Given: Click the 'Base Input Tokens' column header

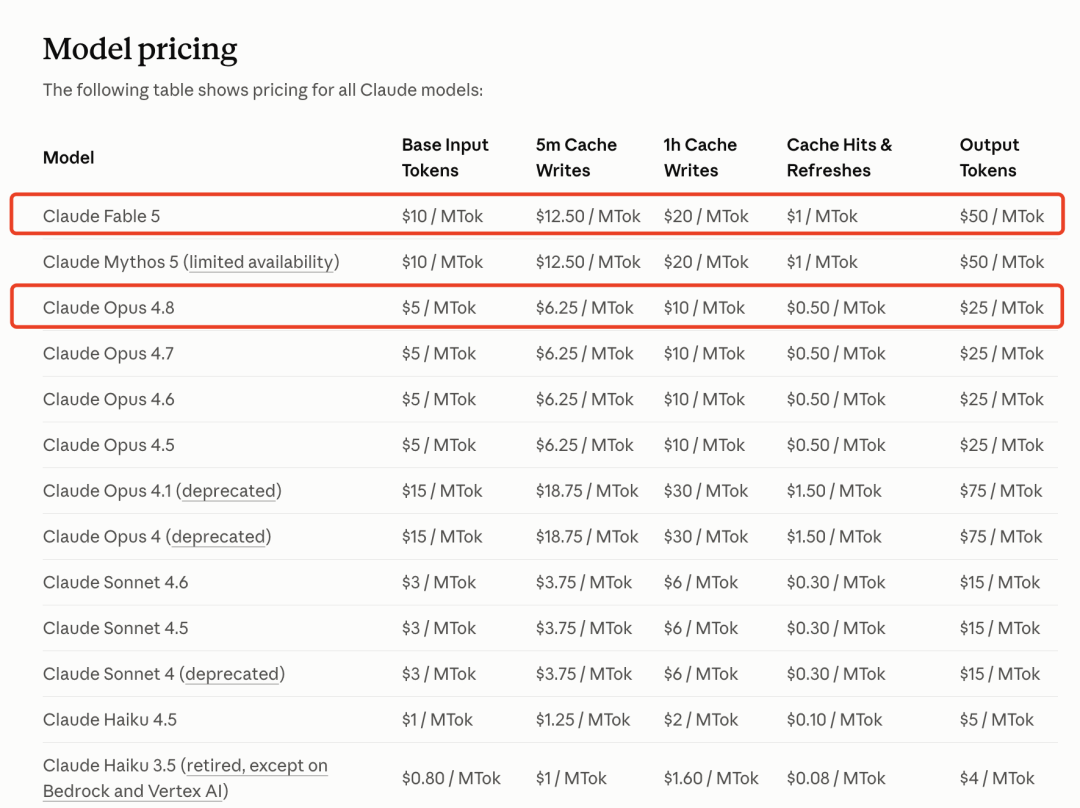Looking at the screenshot, I should (x=445, y=158).
